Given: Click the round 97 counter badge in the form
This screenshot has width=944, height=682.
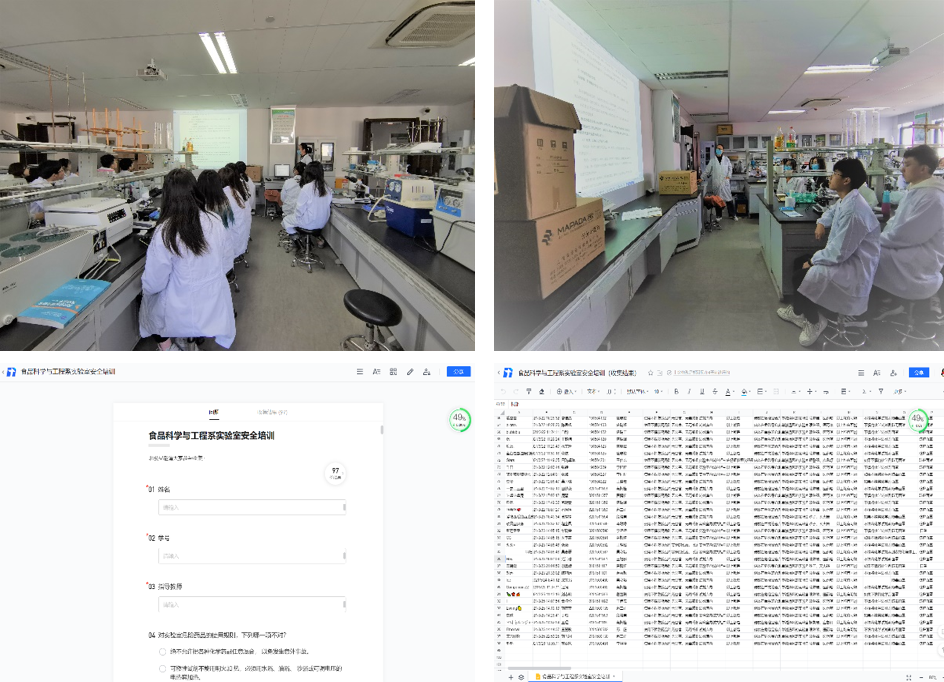Looking at the screenshot, I should (335, 473).
